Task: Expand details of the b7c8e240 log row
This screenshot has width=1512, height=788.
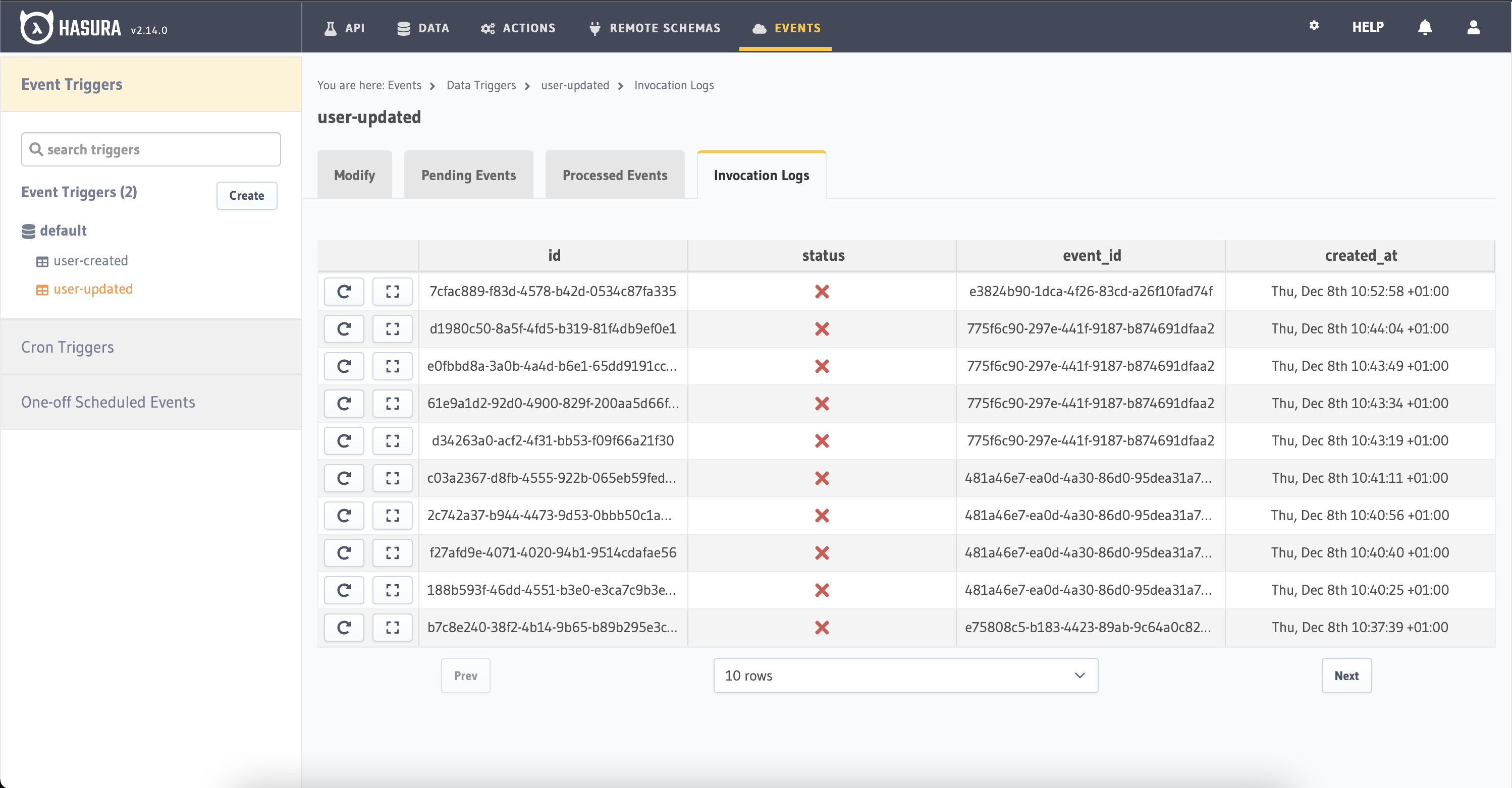Action: point(393,627)
